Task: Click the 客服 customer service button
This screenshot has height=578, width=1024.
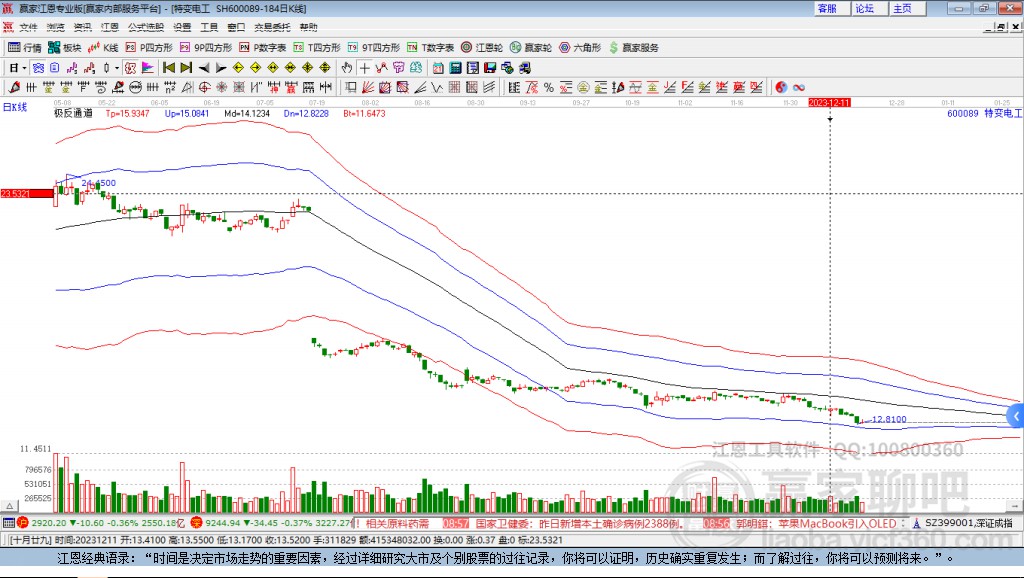Action: click(x=827, y=8)
